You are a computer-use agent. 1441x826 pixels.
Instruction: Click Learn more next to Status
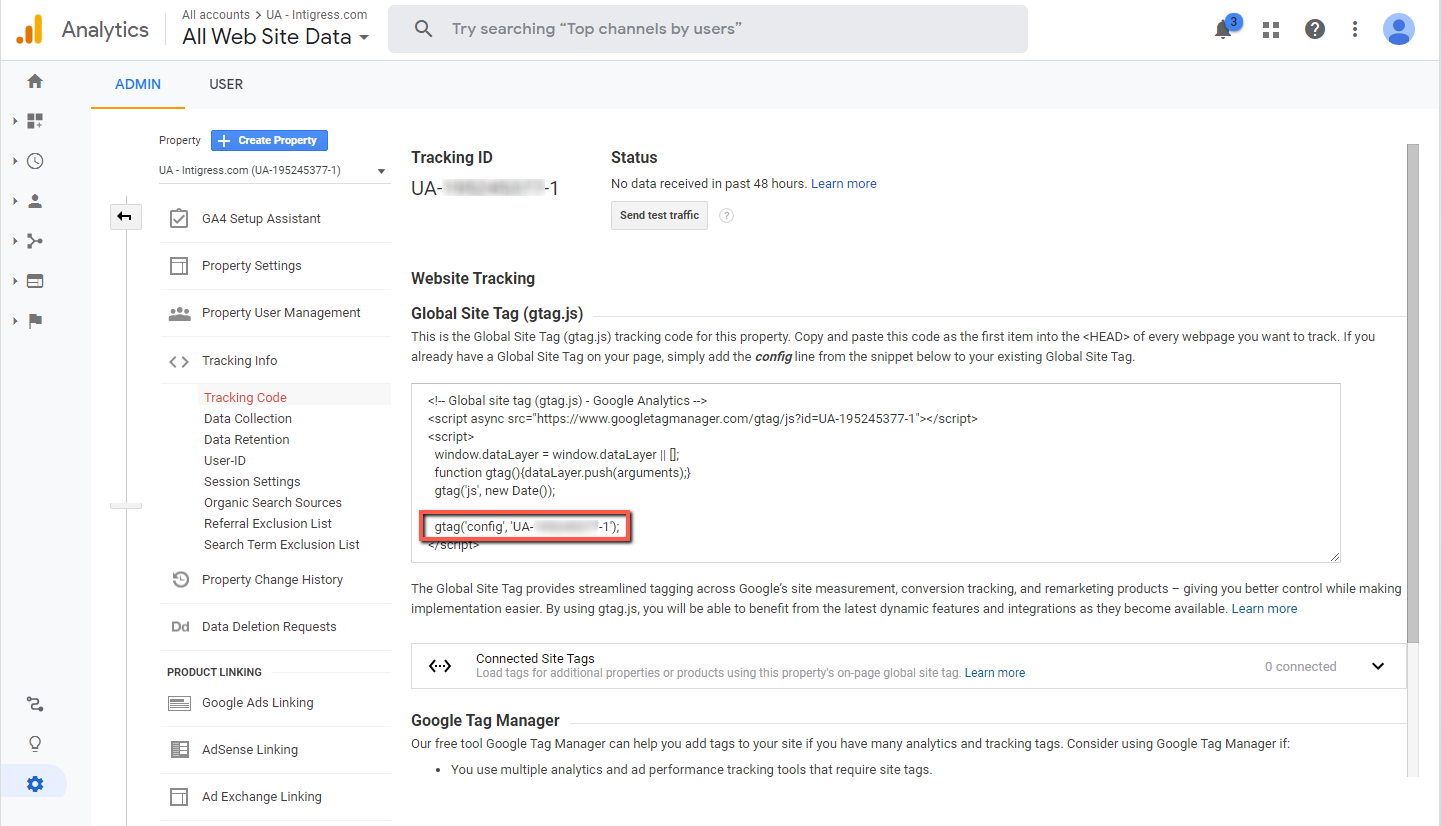pos(844,184)
